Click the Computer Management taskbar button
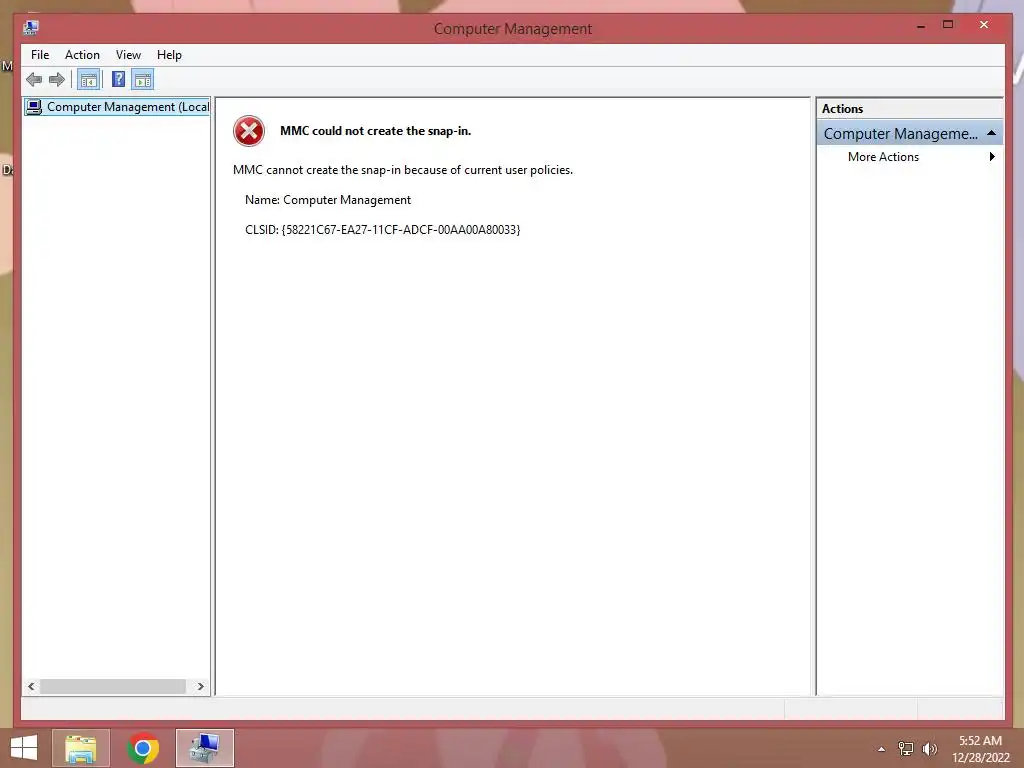Image resolution: width=1024 pixels, height=768 pixels. [x=204, y=748]
